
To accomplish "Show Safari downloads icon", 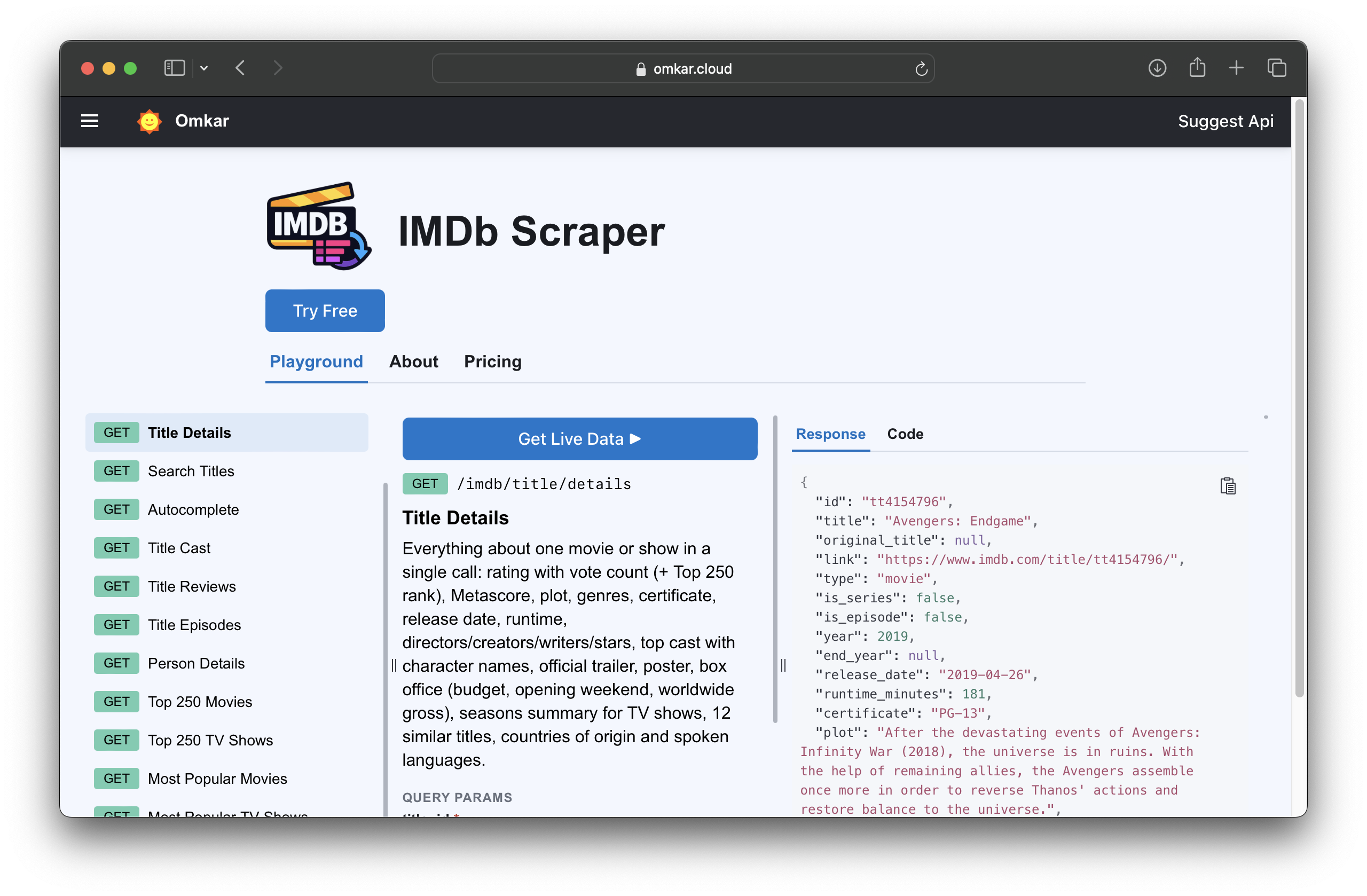I will (1157, 68).
